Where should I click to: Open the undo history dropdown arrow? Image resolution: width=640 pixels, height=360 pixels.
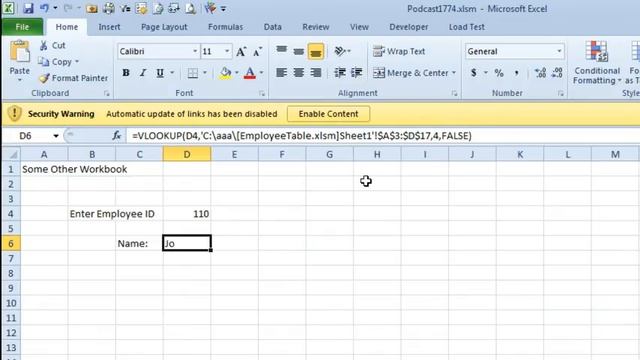click(x=55, y=8)
